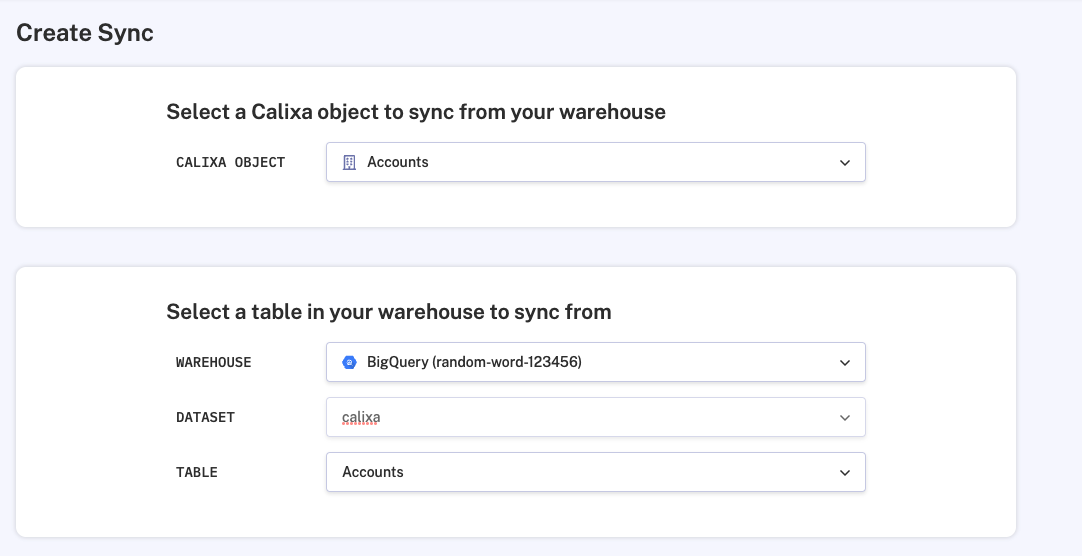Click the DATASET field label
Screen dimensions: 1082x556
[205, 417]
